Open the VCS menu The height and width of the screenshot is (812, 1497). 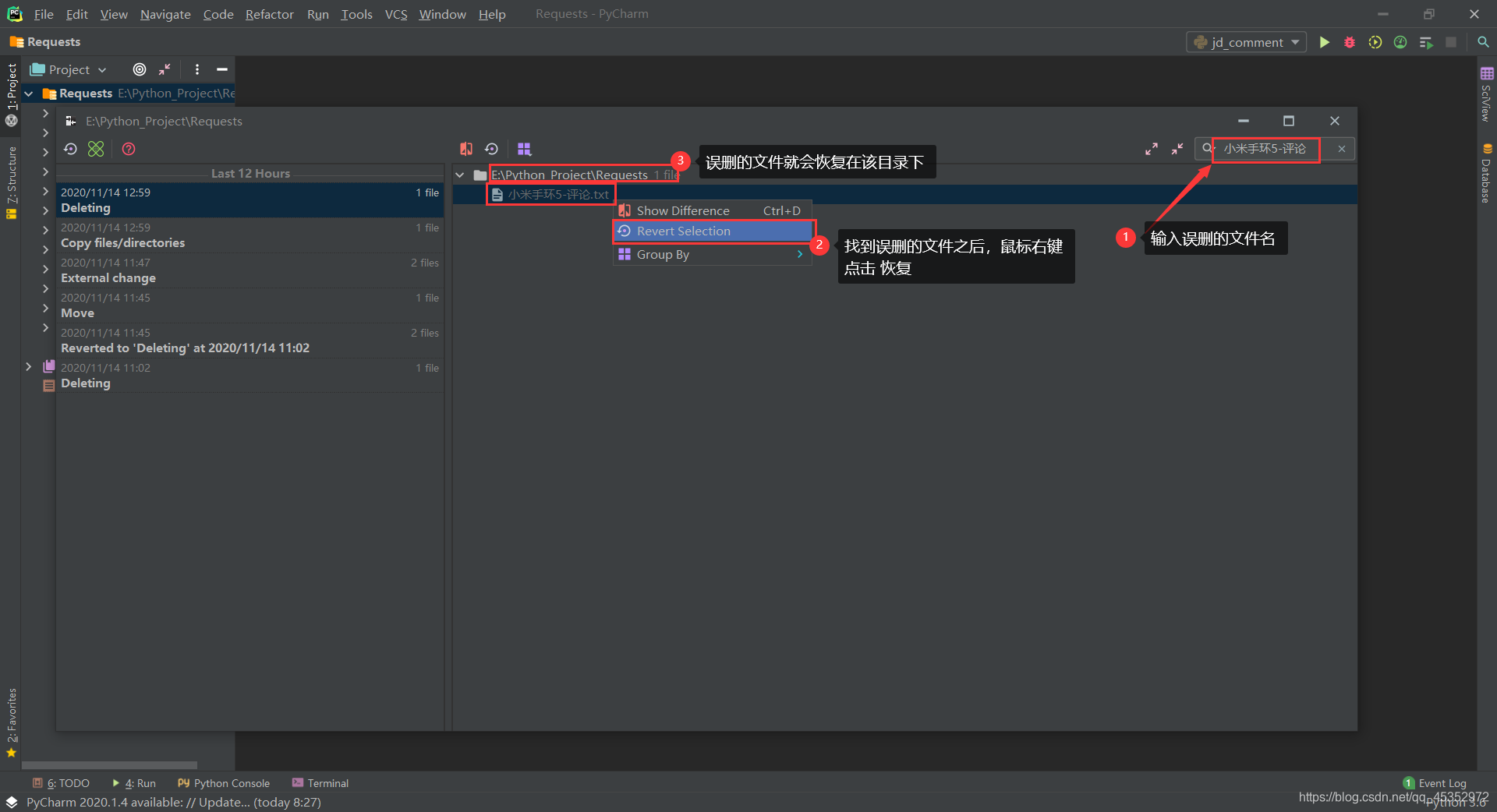tap(396, 14)
